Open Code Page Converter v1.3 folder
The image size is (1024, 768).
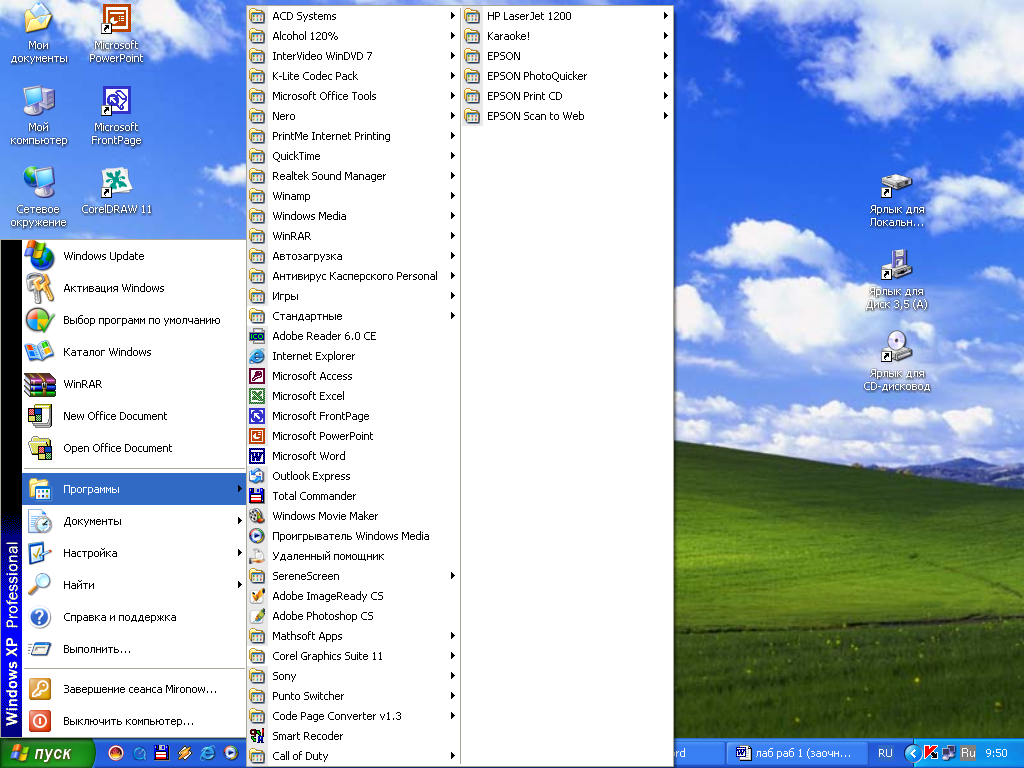click(353, 716)
